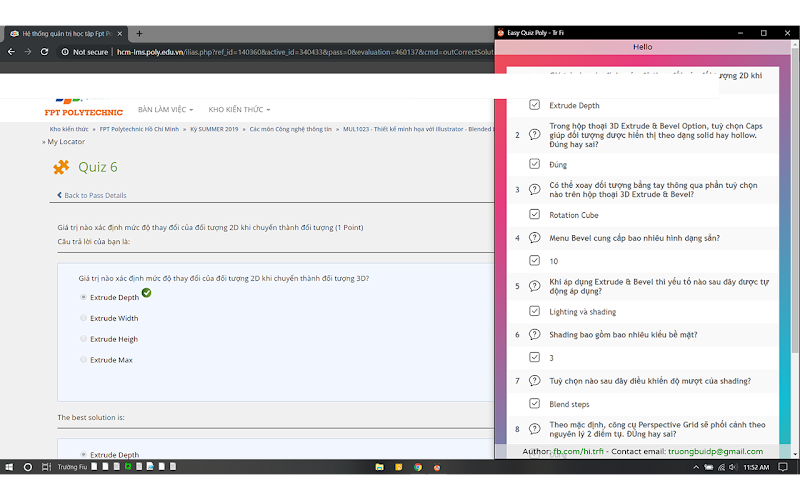Click the orange Quiz 6 puzzle icon
The height and width of the screenshot is (500, 800).
61,167
